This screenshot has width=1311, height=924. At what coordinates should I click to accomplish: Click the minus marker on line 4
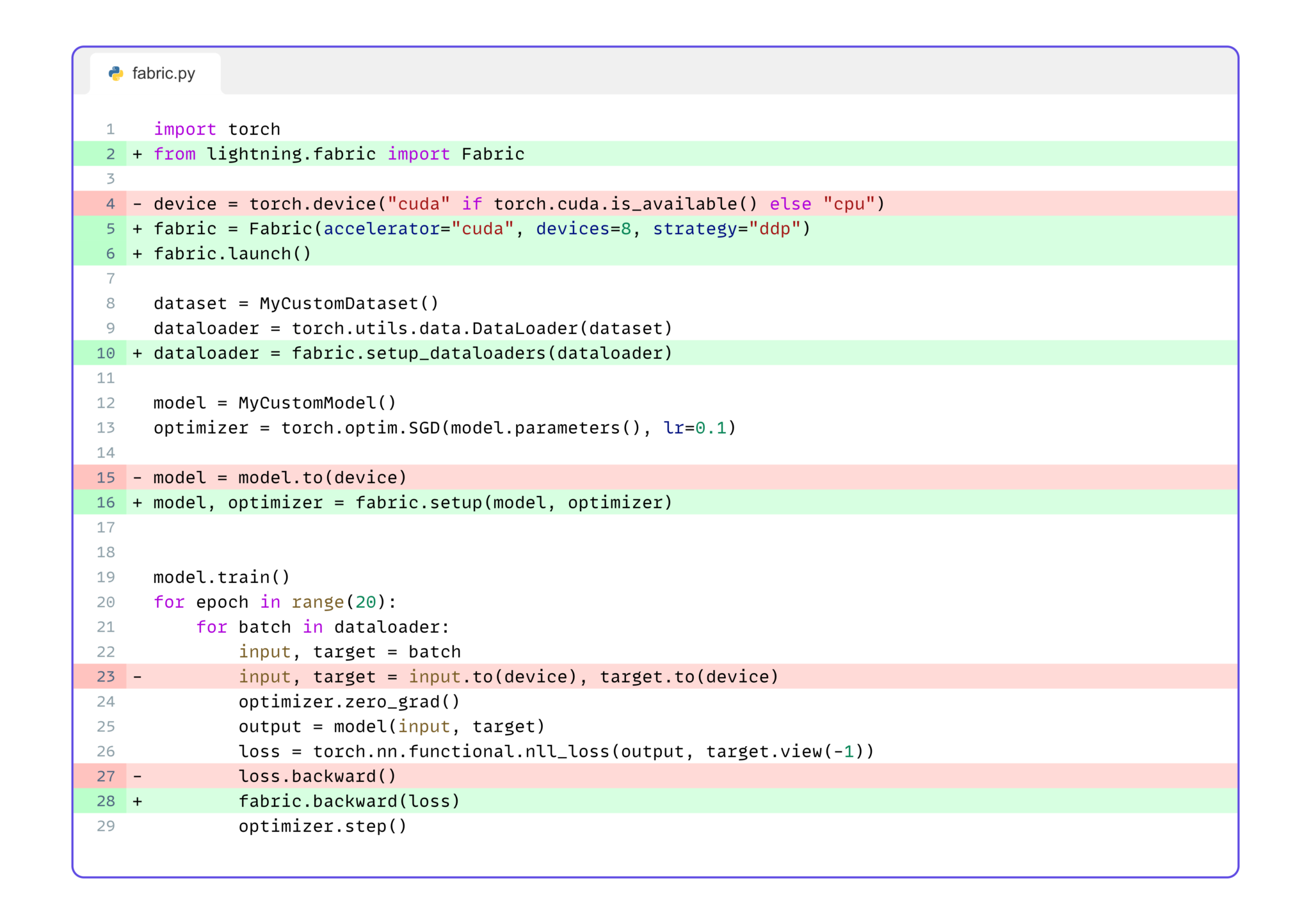click(x=138, y=204)
